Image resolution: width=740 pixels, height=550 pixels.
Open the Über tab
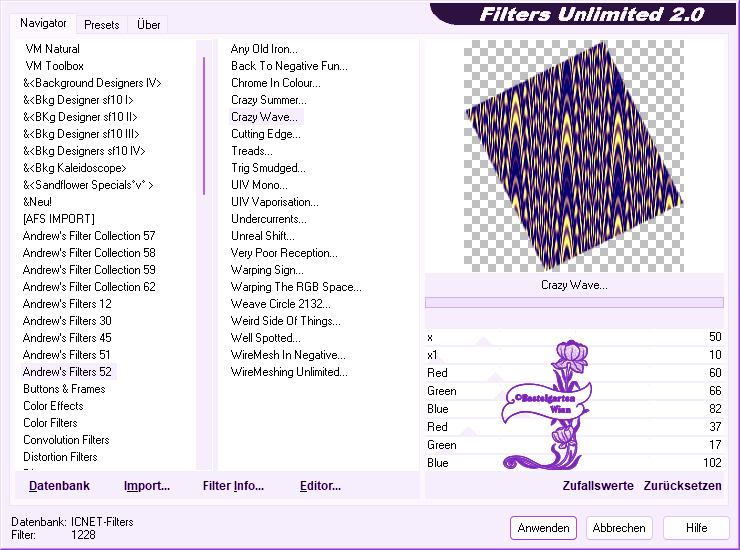tap(148, 25)
